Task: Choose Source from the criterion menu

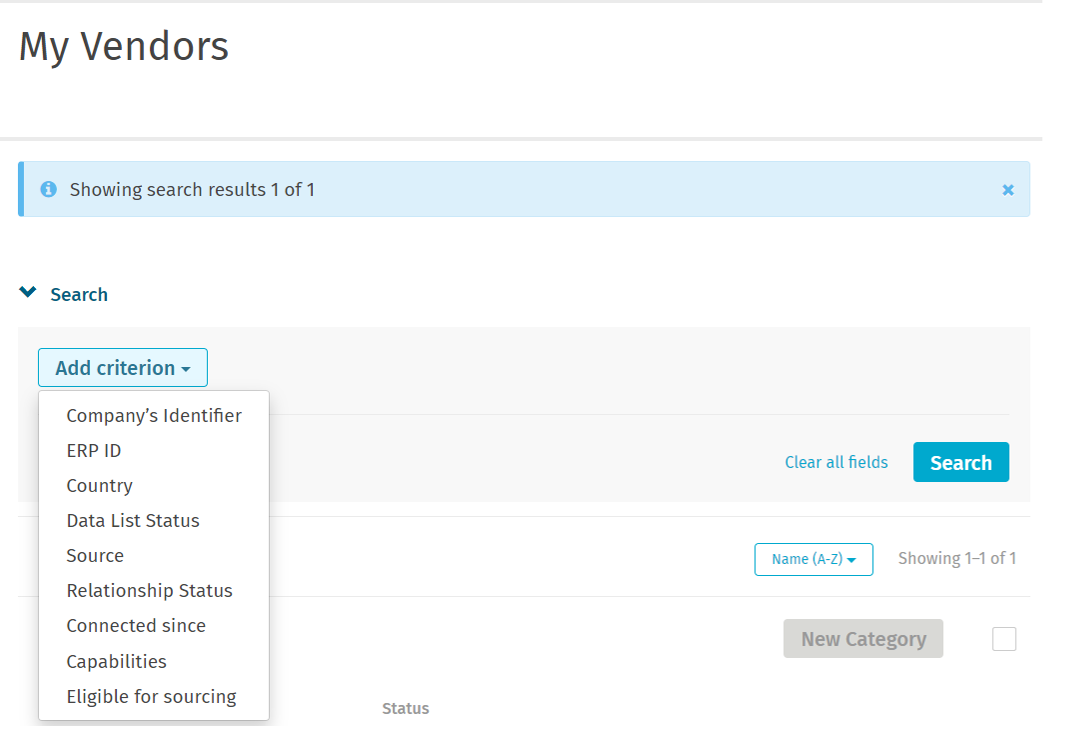Action: (x=95, y=556)
